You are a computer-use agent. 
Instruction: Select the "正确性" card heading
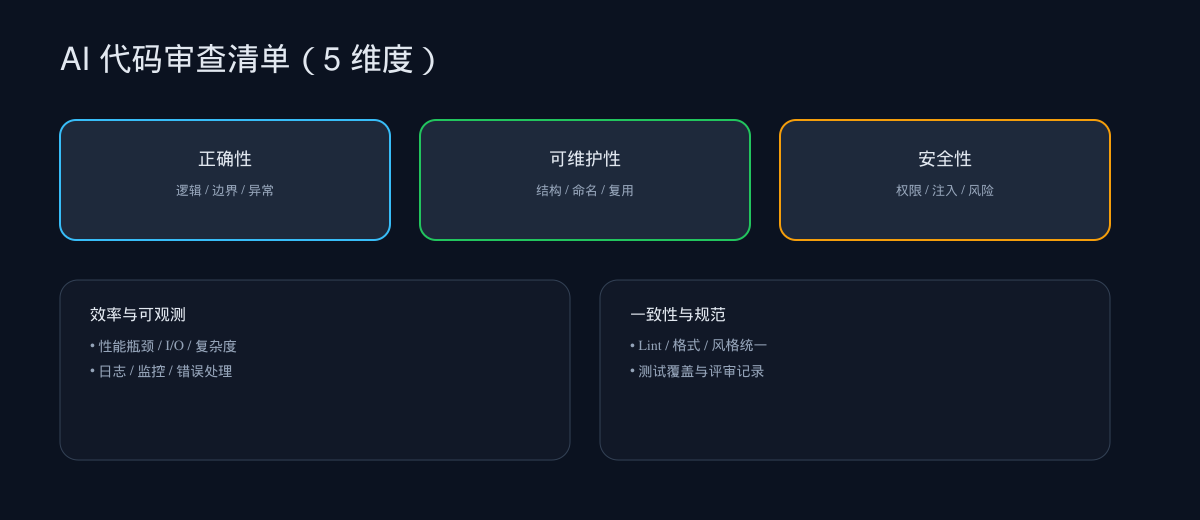click(225, 159)
